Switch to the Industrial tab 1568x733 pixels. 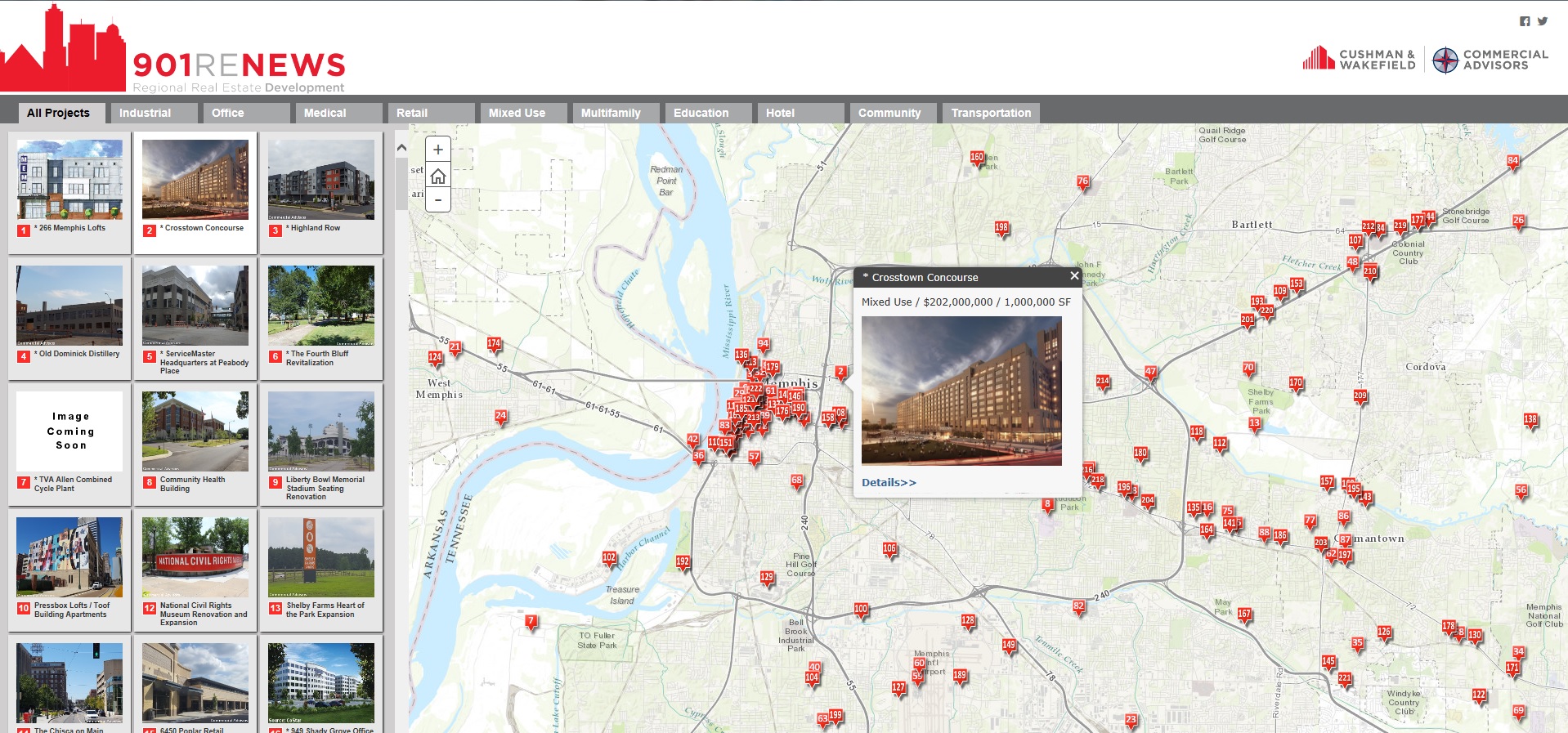[145, 113]
